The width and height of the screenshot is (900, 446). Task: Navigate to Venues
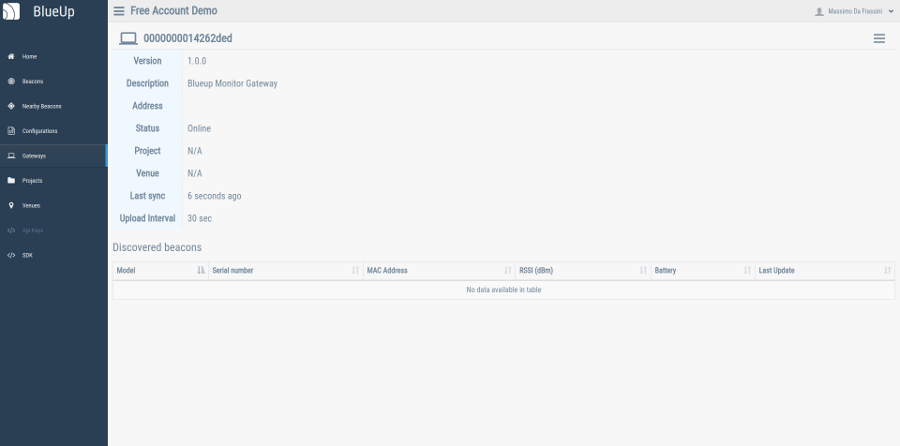(x=54, y=205)
